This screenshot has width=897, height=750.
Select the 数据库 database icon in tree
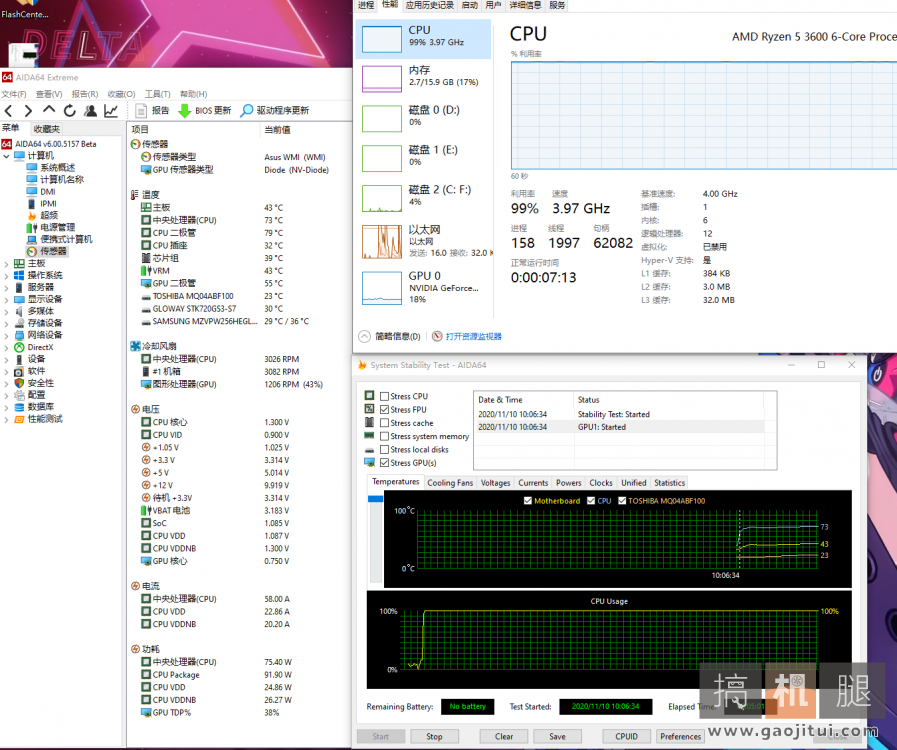coord(19,407)
